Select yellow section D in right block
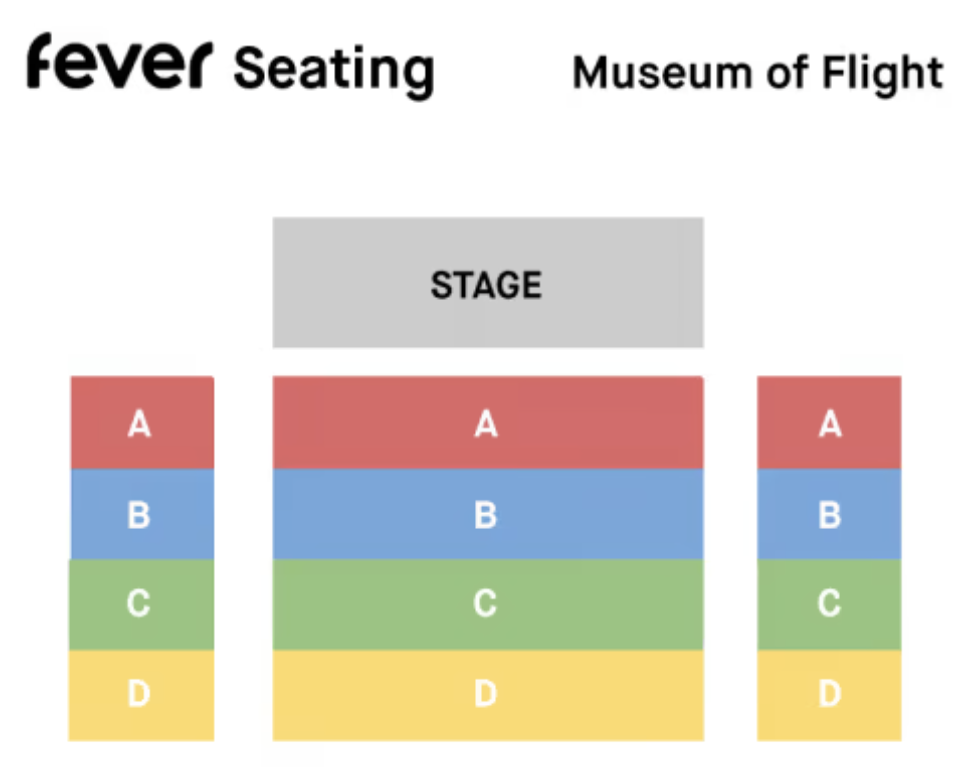The image size is (976, 780). (829, 695)
